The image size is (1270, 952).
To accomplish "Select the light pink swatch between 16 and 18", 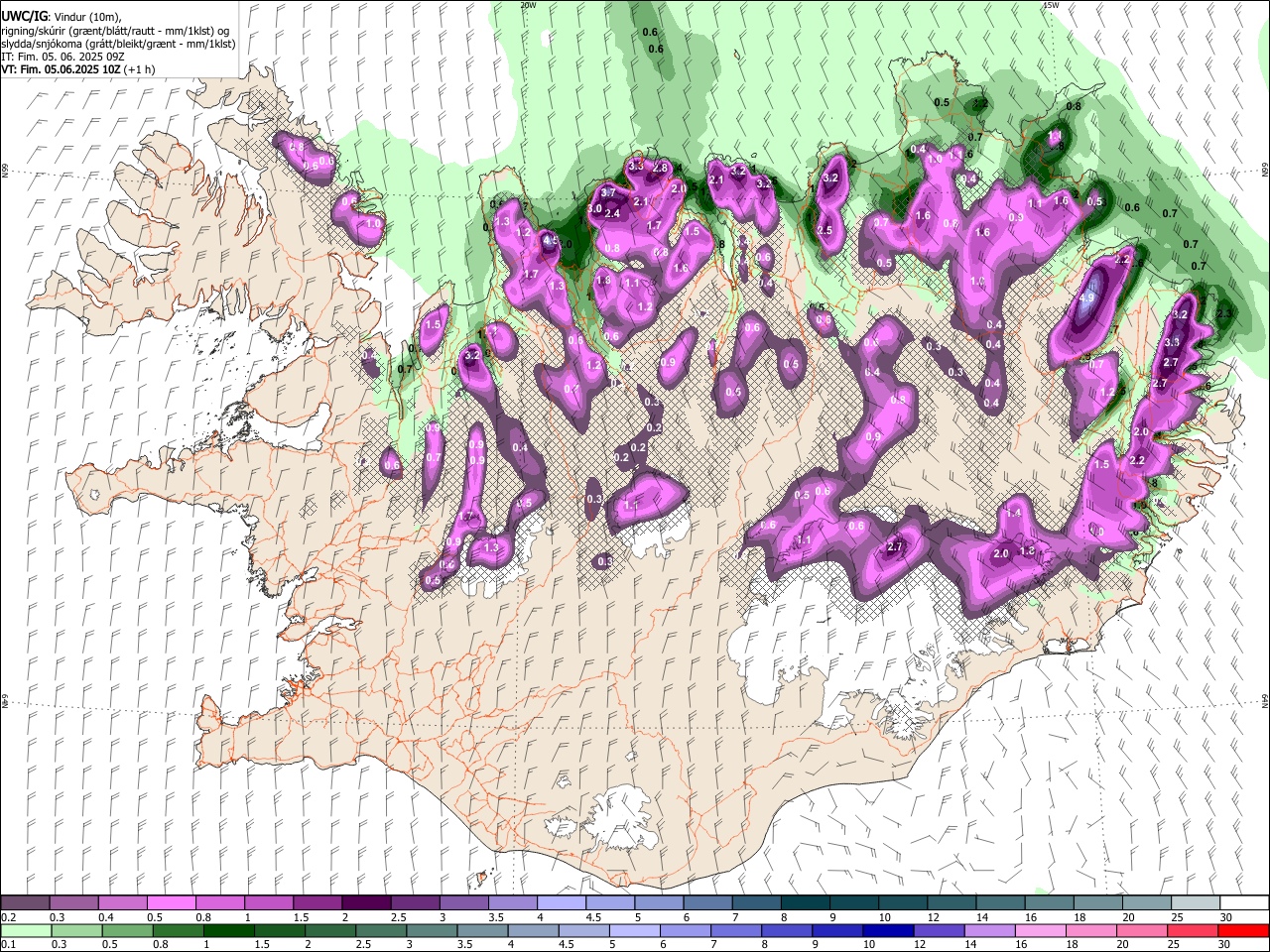I will (1040, 931).
